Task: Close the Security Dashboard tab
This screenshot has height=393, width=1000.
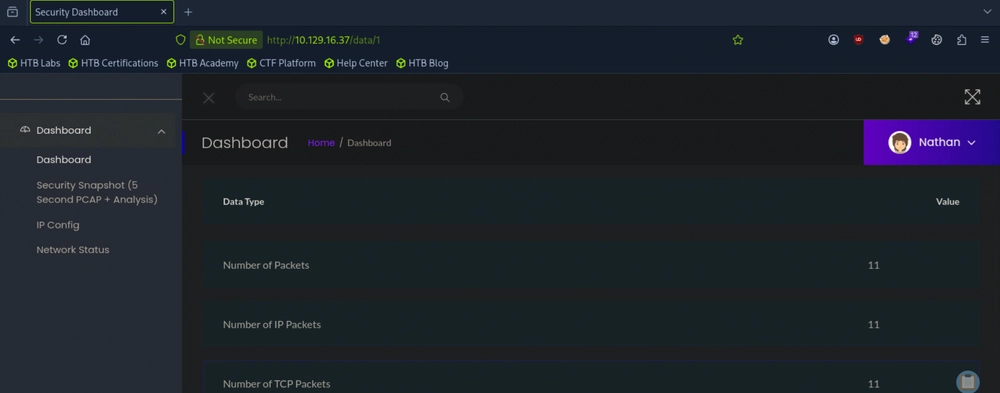Action: click(164, 12)
